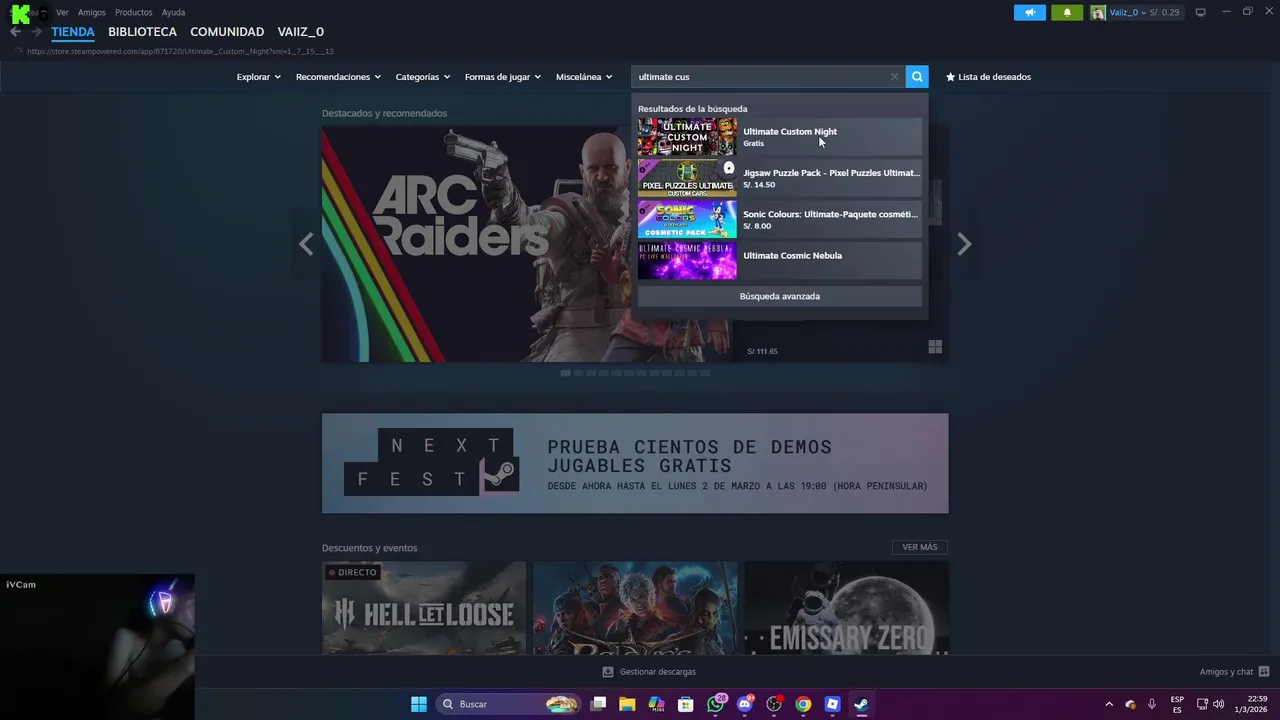Select Jigsaw Puzzle Pack search result
Screen dimensions: 1280x720
(780, 178)
